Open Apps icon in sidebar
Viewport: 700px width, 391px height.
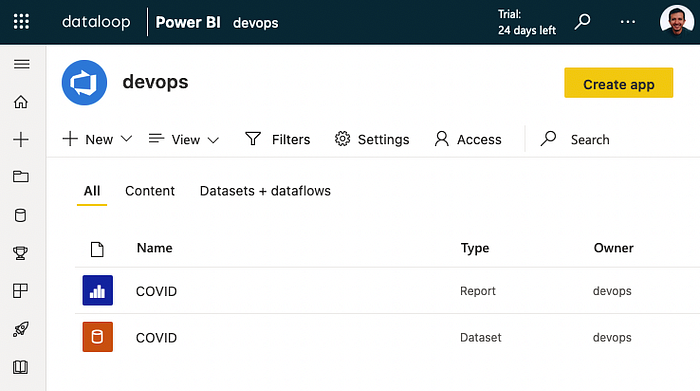coord(20,291)
